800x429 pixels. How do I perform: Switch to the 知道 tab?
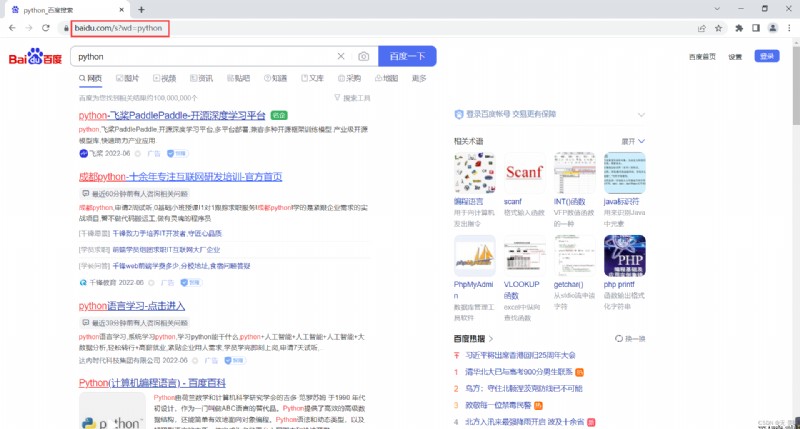(276, 79)
